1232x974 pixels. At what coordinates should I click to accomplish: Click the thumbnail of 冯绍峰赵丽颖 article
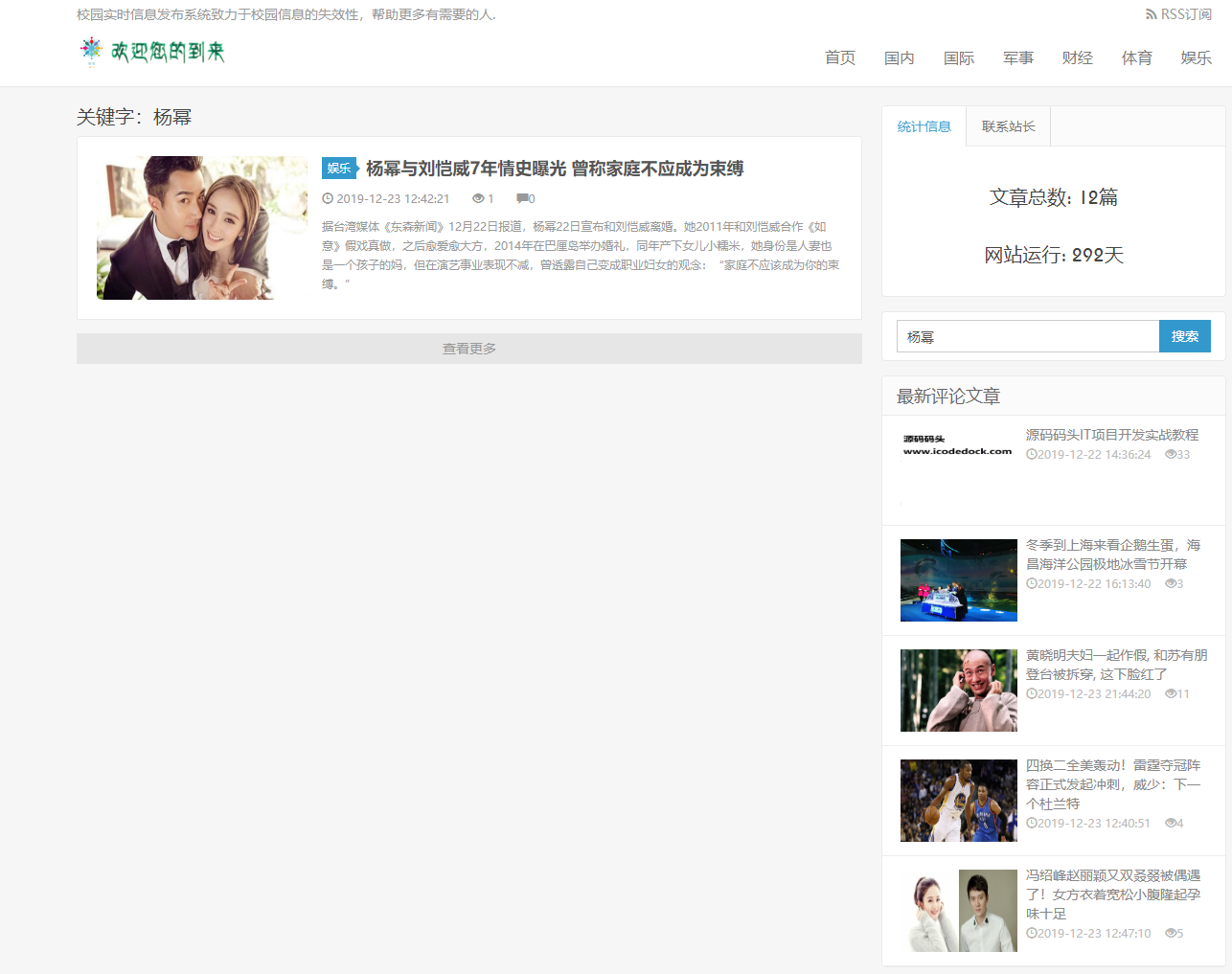958,910
